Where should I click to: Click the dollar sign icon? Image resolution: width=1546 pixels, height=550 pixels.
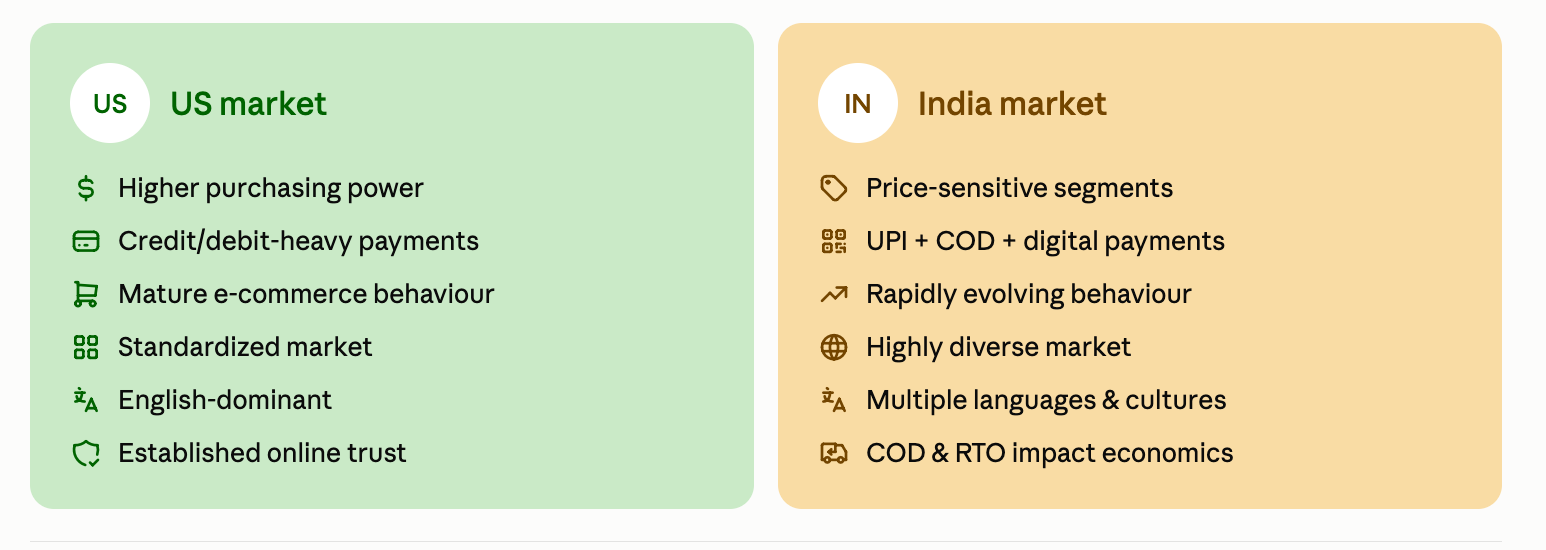click(x=86, y=188)
